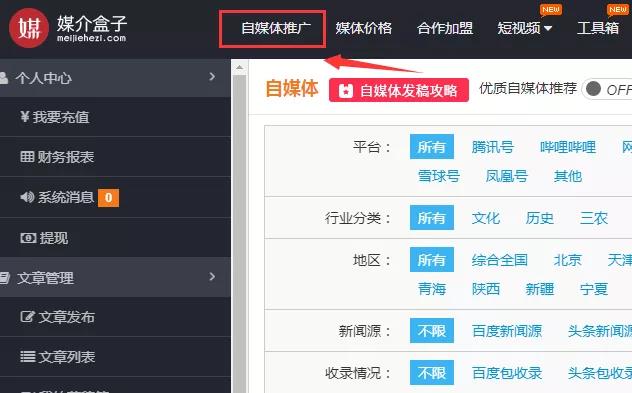
Task: Filter industry by 历史
Action: point(540,218)
